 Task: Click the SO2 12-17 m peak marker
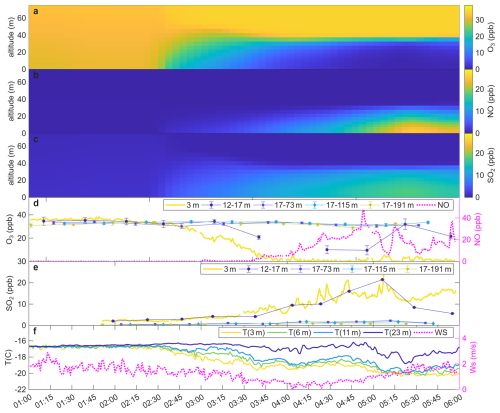pyautogui.click(x=382, y=280)
